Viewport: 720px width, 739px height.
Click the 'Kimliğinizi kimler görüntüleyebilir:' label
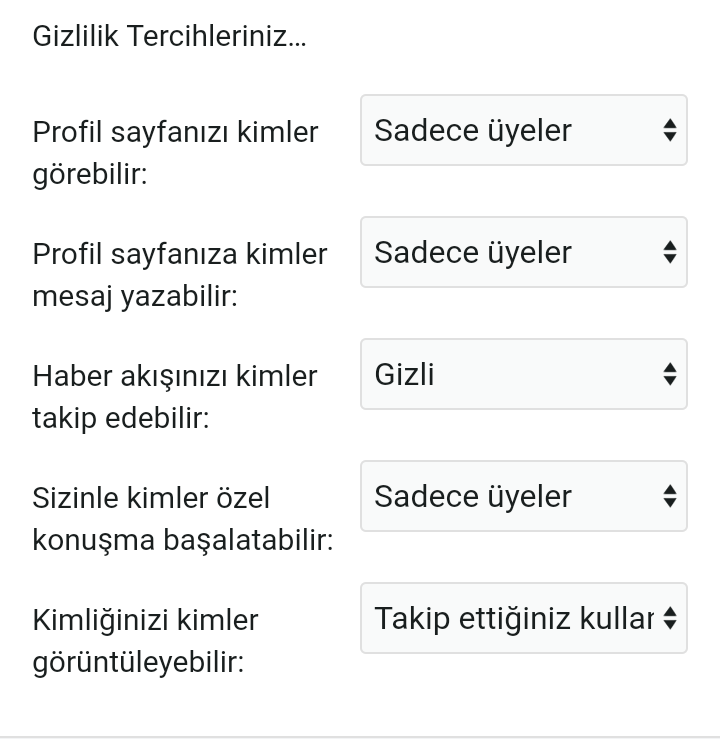pyautogui.click(x=145, y=641)
